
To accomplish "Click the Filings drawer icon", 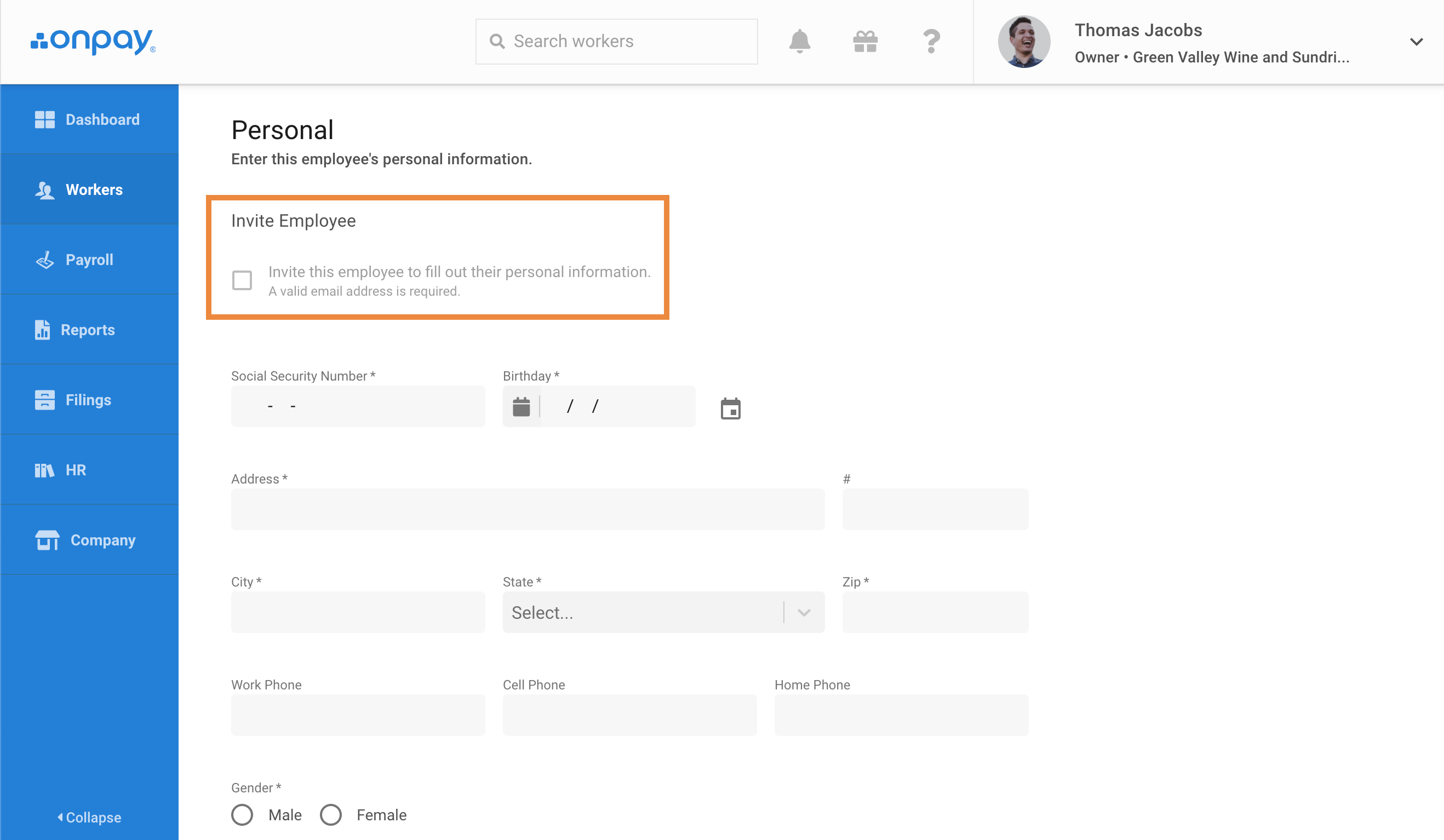I will click(45, 400).
